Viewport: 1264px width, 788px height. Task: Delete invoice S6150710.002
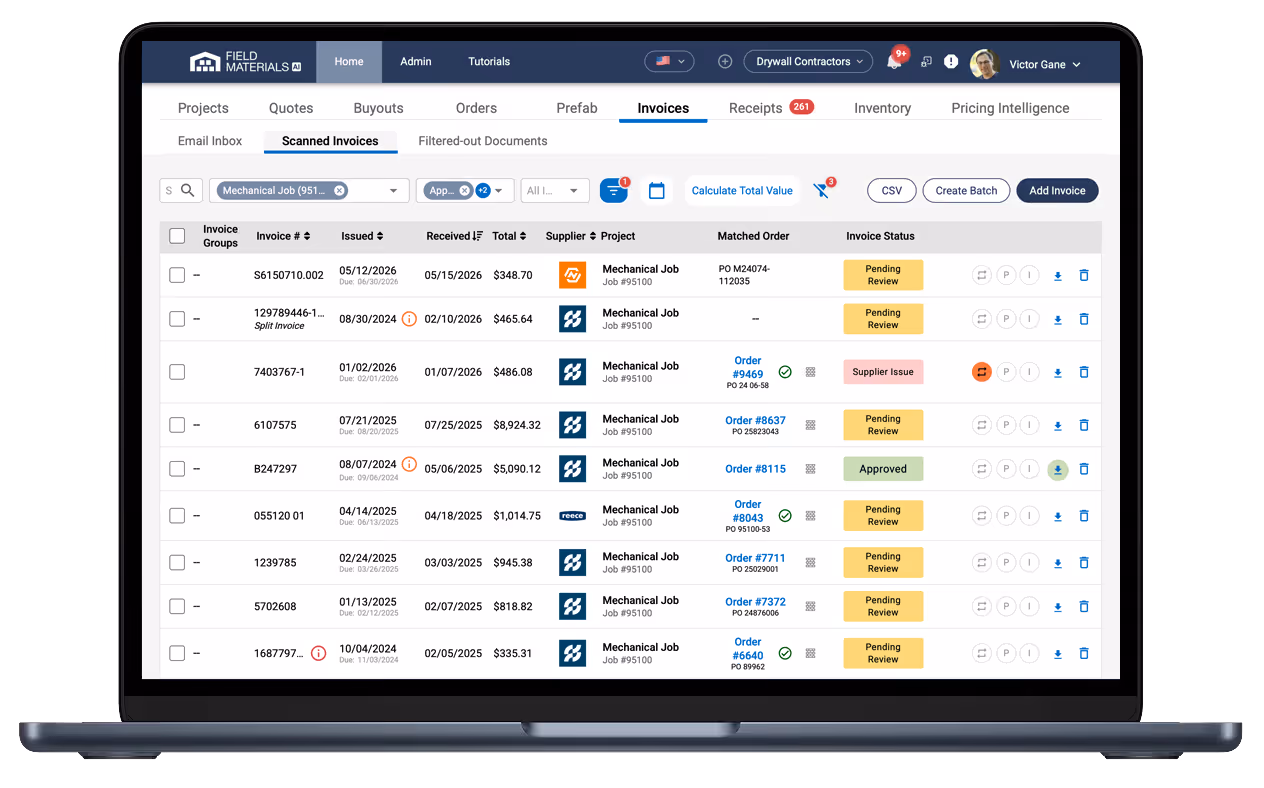(1084, 275)
